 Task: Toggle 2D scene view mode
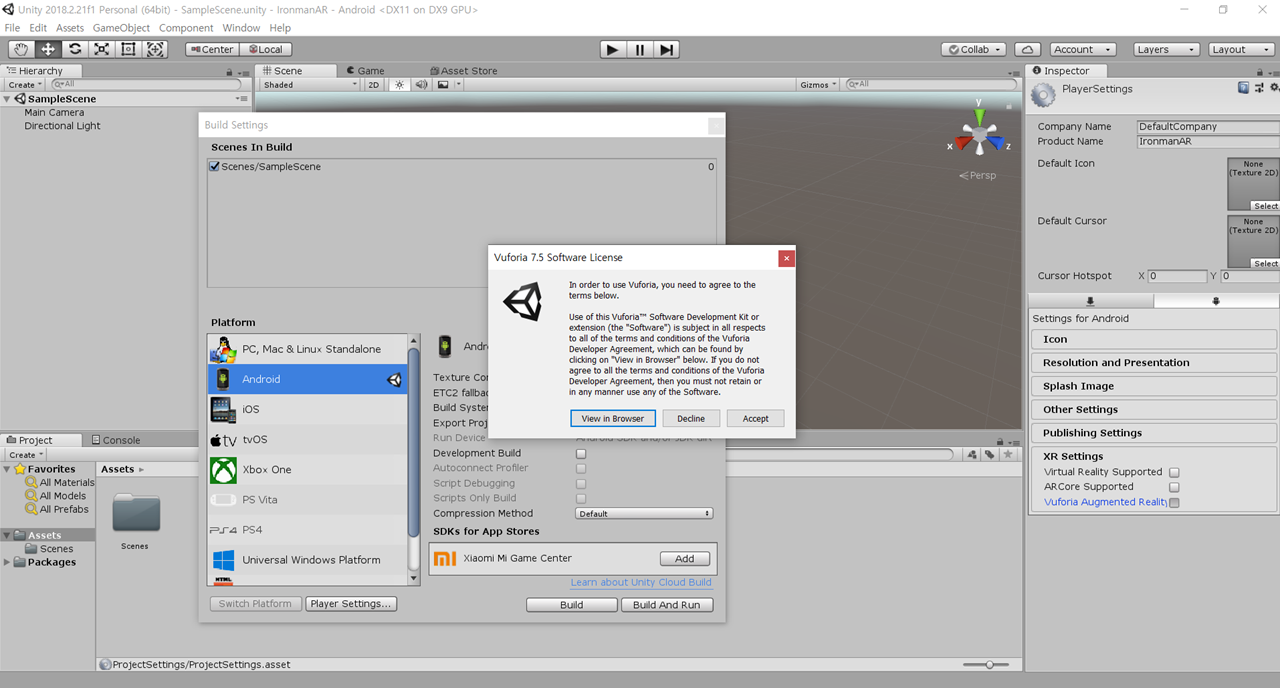click(x=373, y=85)
